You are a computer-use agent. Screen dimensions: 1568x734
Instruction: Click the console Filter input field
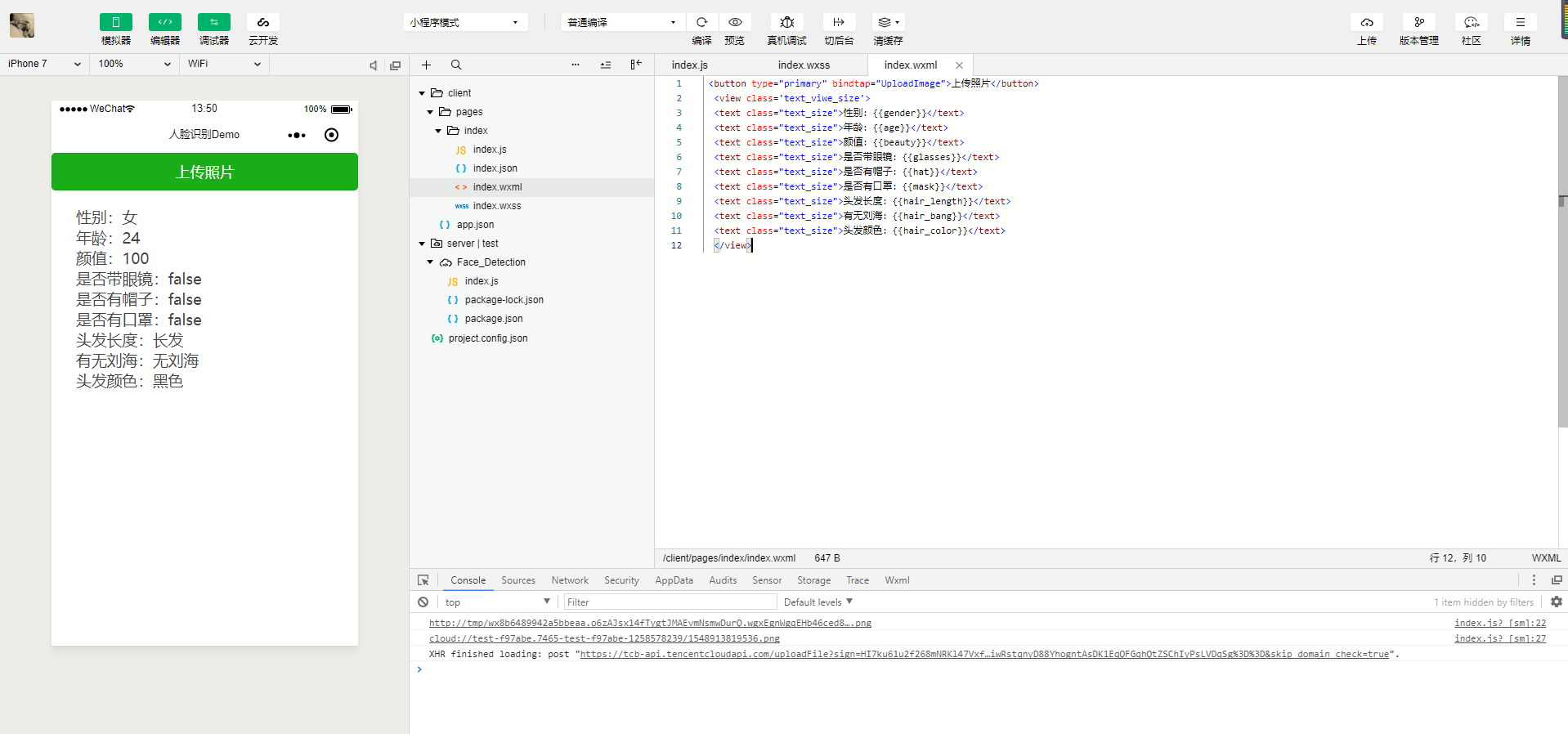pyautogui.click(x=670, y=602)
